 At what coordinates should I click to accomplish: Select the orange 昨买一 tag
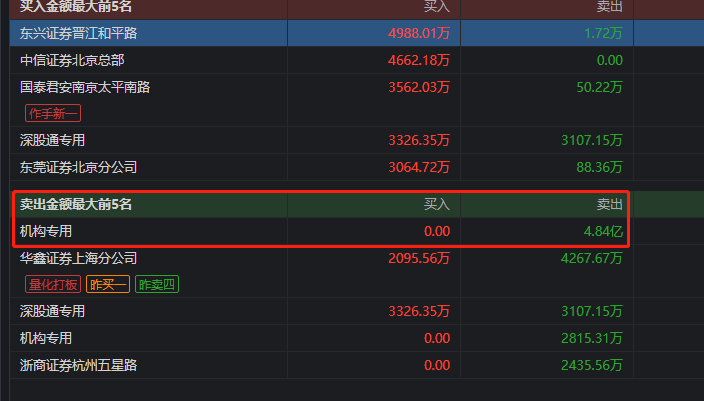coord(108,285)
